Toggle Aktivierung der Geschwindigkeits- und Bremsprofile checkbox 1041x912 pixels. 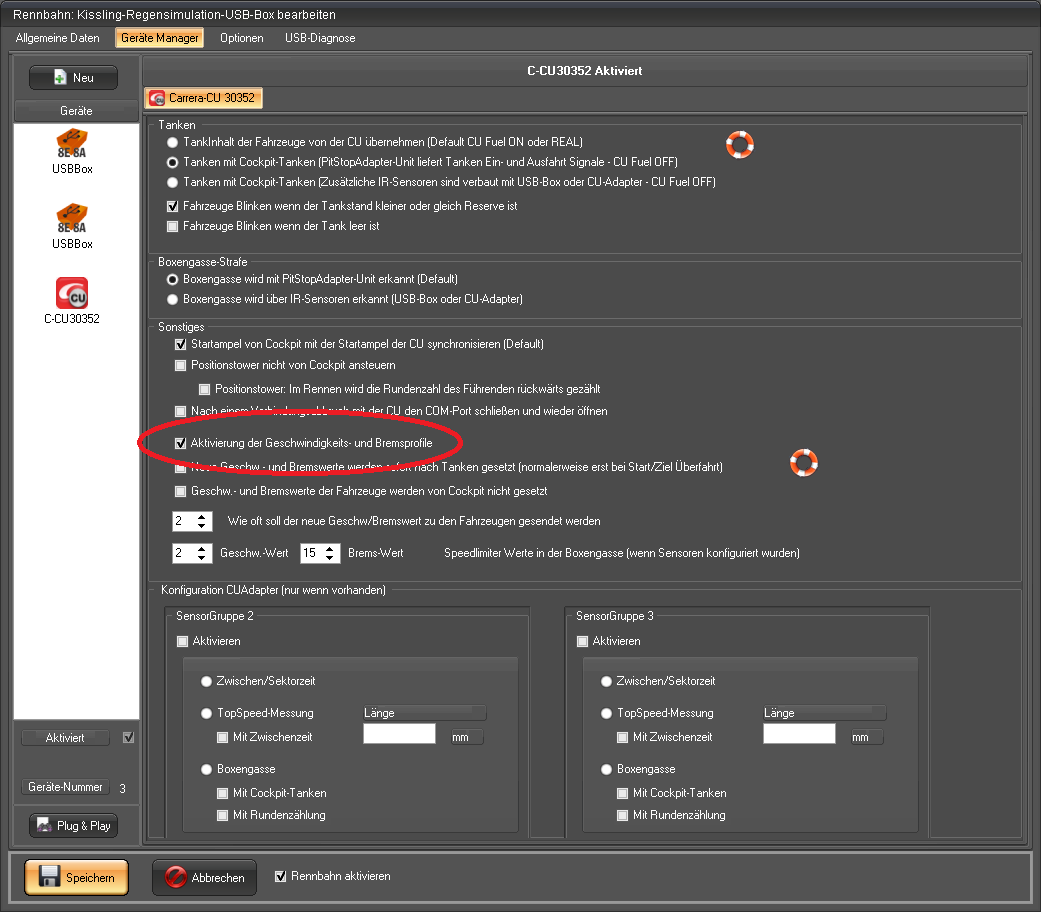tap(181, 442)
